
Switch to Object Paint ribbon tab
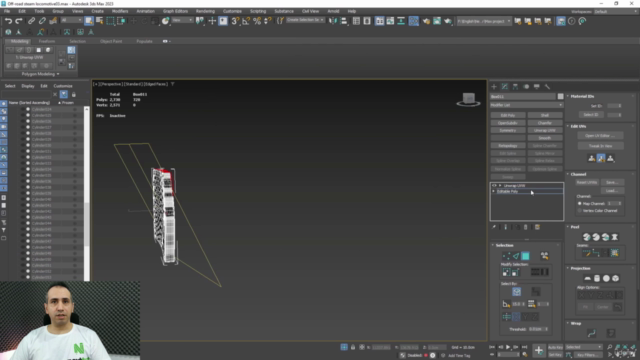tap(111, 41)
